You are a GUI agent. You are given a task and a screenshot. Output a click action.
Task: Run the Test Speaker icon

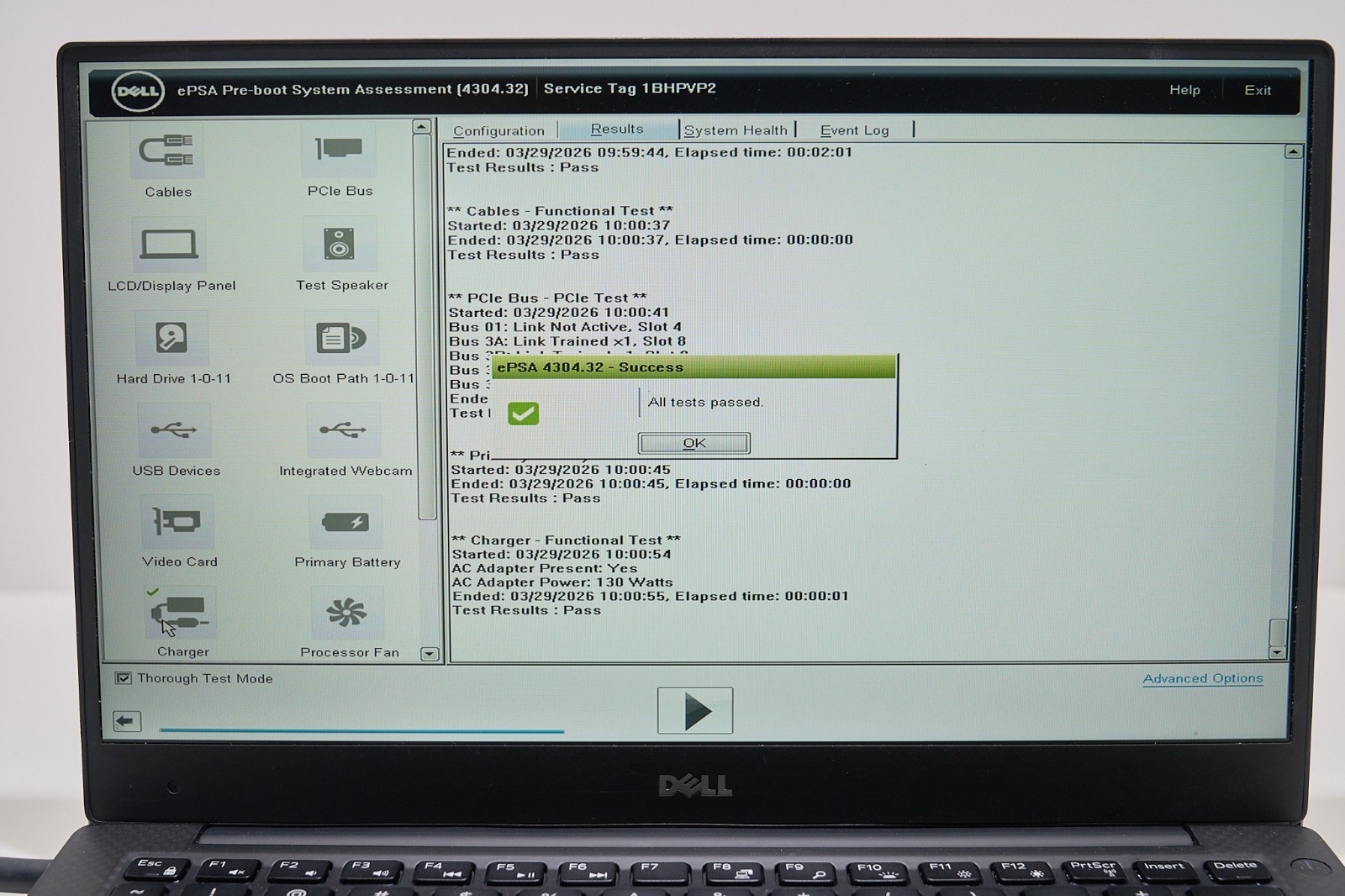[x=340, y=244]
